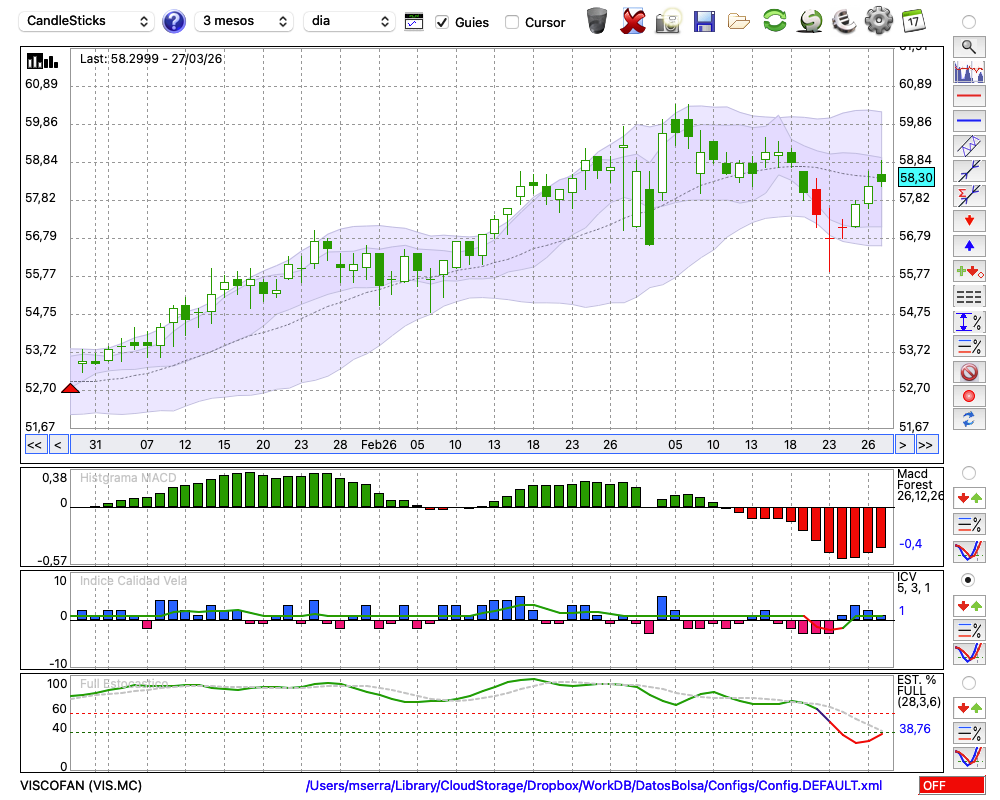Screen dimensions: 1000x800
Task: Jump to the end with '>>' button
Action: [x=926, y=445]
